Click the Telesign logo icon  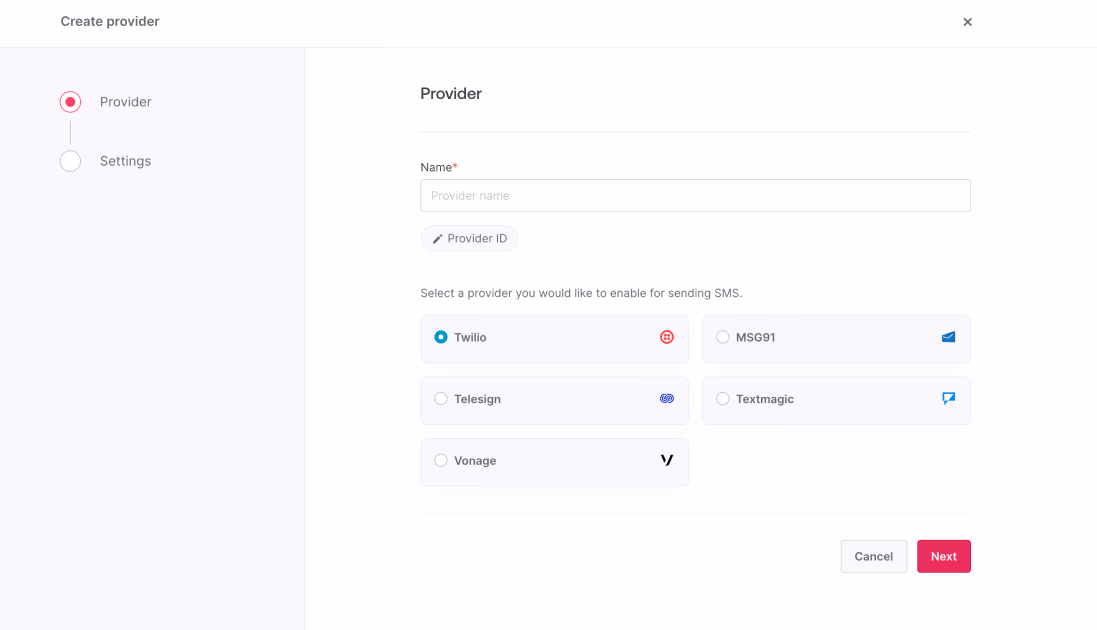[667, 398]
